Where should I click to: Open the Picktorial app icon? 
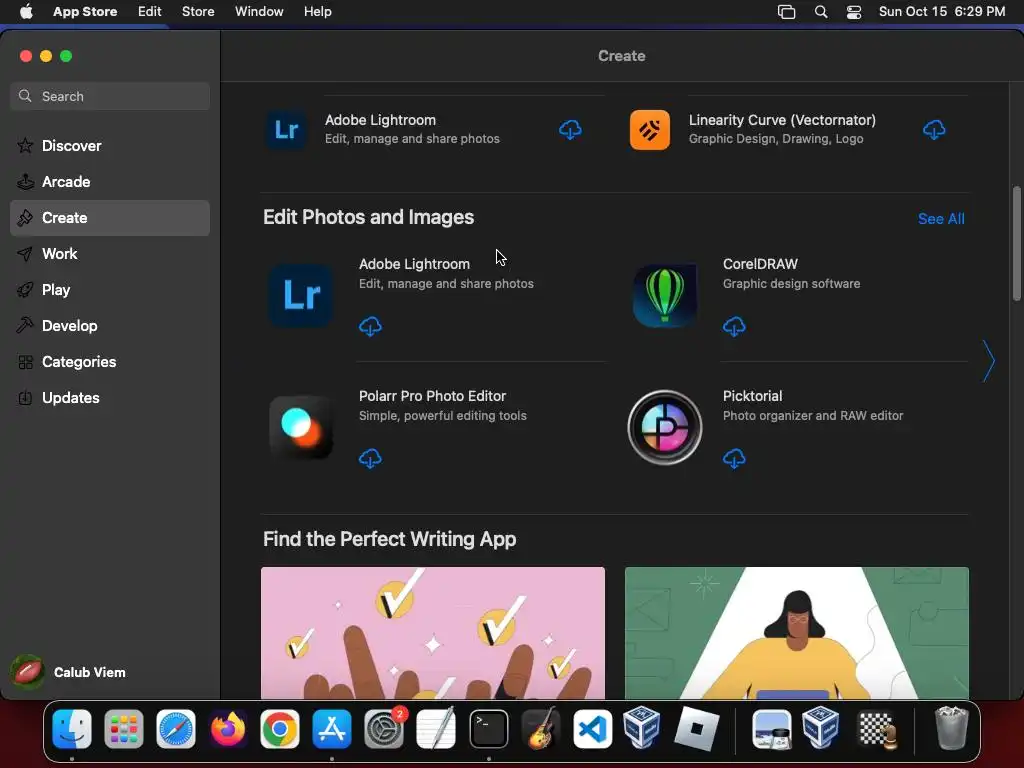pyautogui.click(x=665, y=427)
